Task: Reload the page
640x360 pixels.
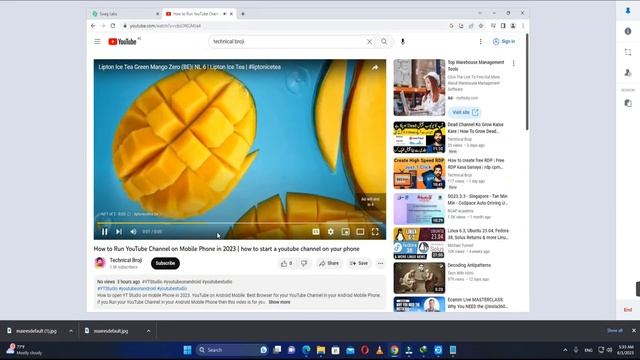Action: pos(113,26)
